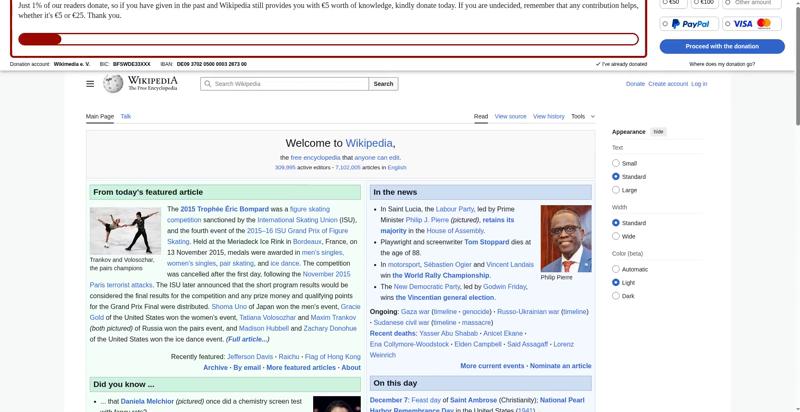Image resolution: width=800 pixels, height=412 pixels.
Task: Choose PayPal payment method logo
Action: click(x=691, y=24)
